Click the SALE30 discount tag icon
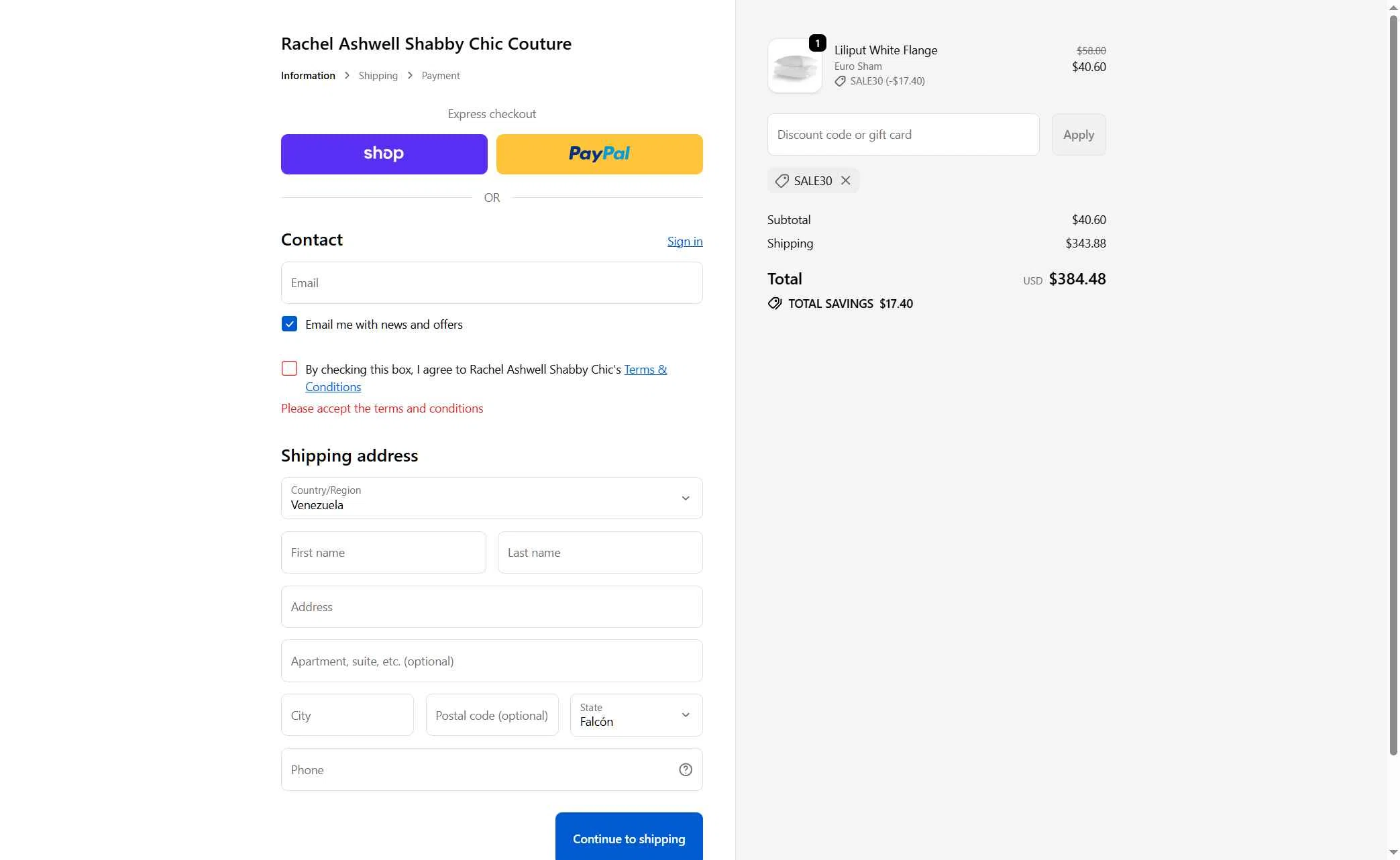1400x860 pixels. [x=782, y=180]
